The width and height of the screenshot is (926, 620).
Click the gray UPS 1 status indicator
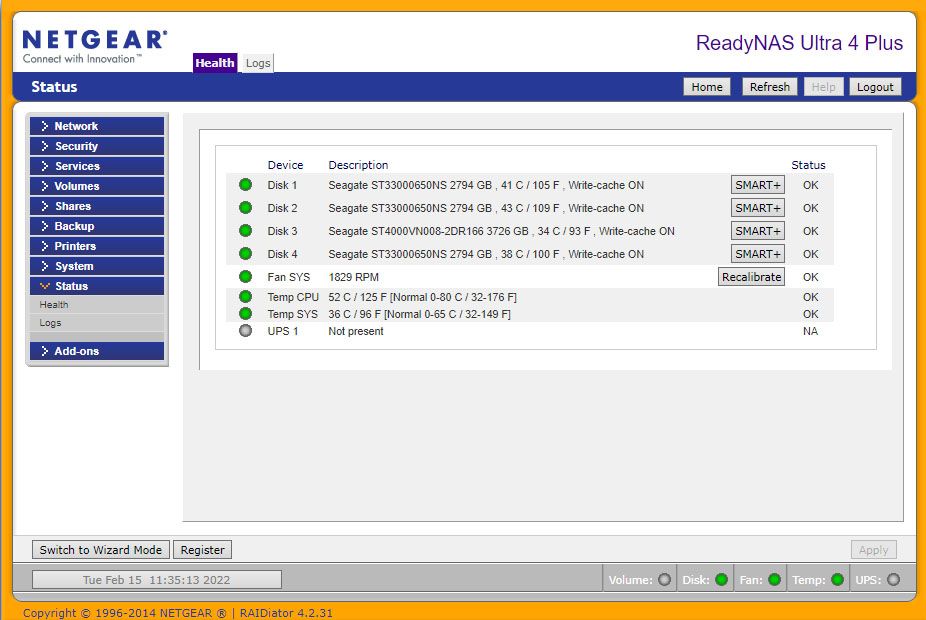(245, 331)
